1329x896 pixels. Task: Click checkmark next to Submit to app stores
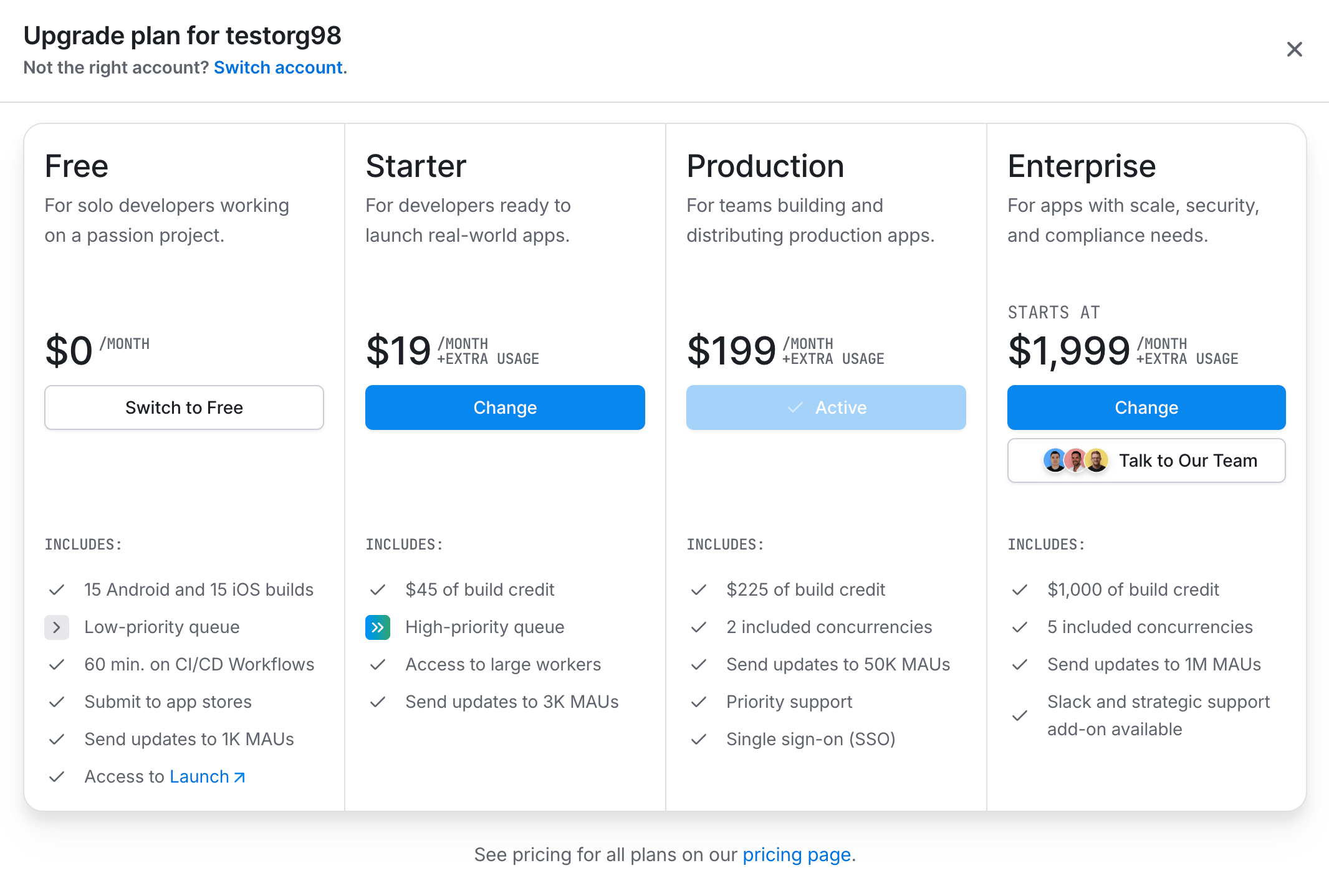pos(57,702)
